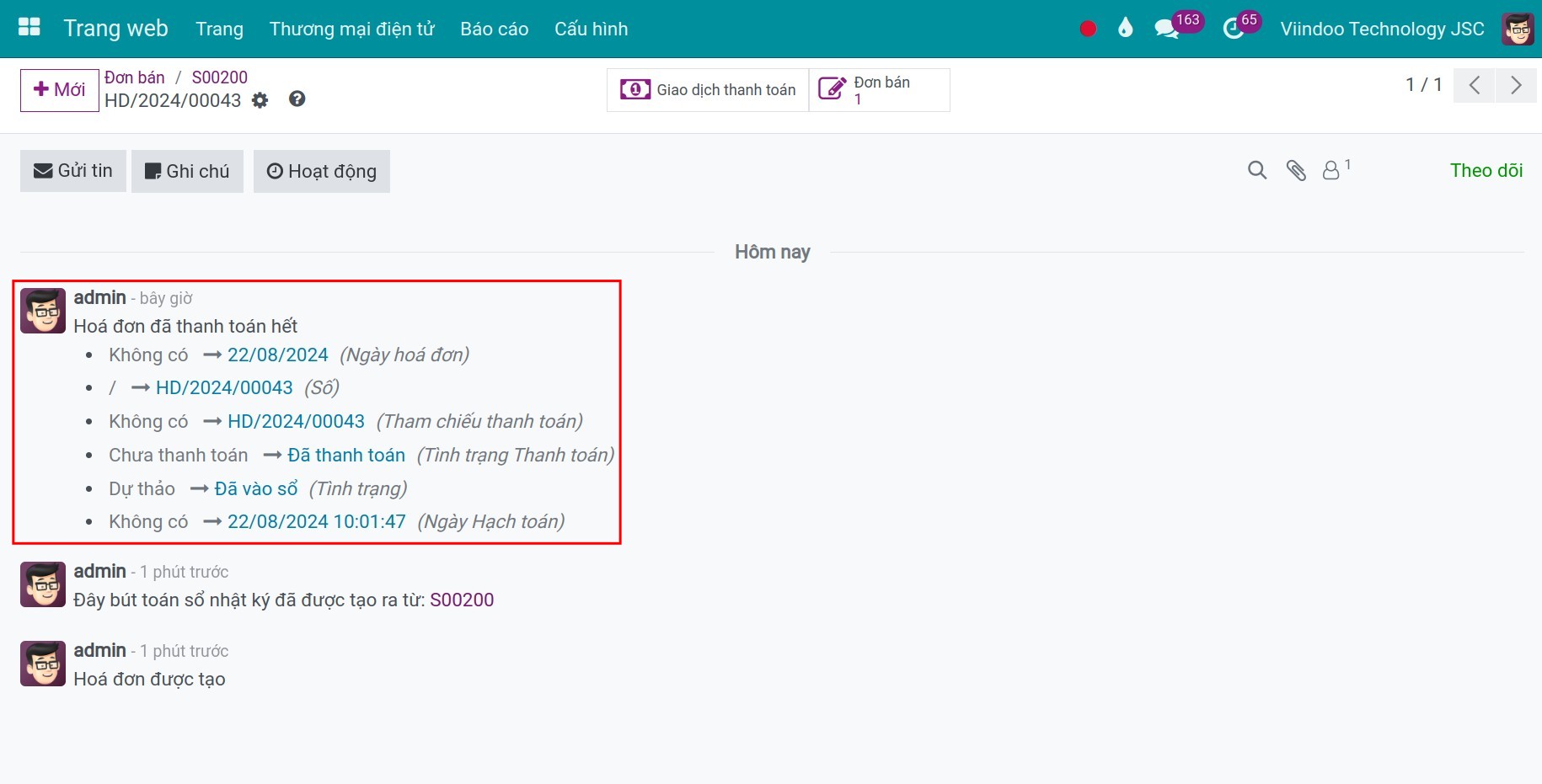
Task: Open the main apps grid menu
Action: [29, 28]
